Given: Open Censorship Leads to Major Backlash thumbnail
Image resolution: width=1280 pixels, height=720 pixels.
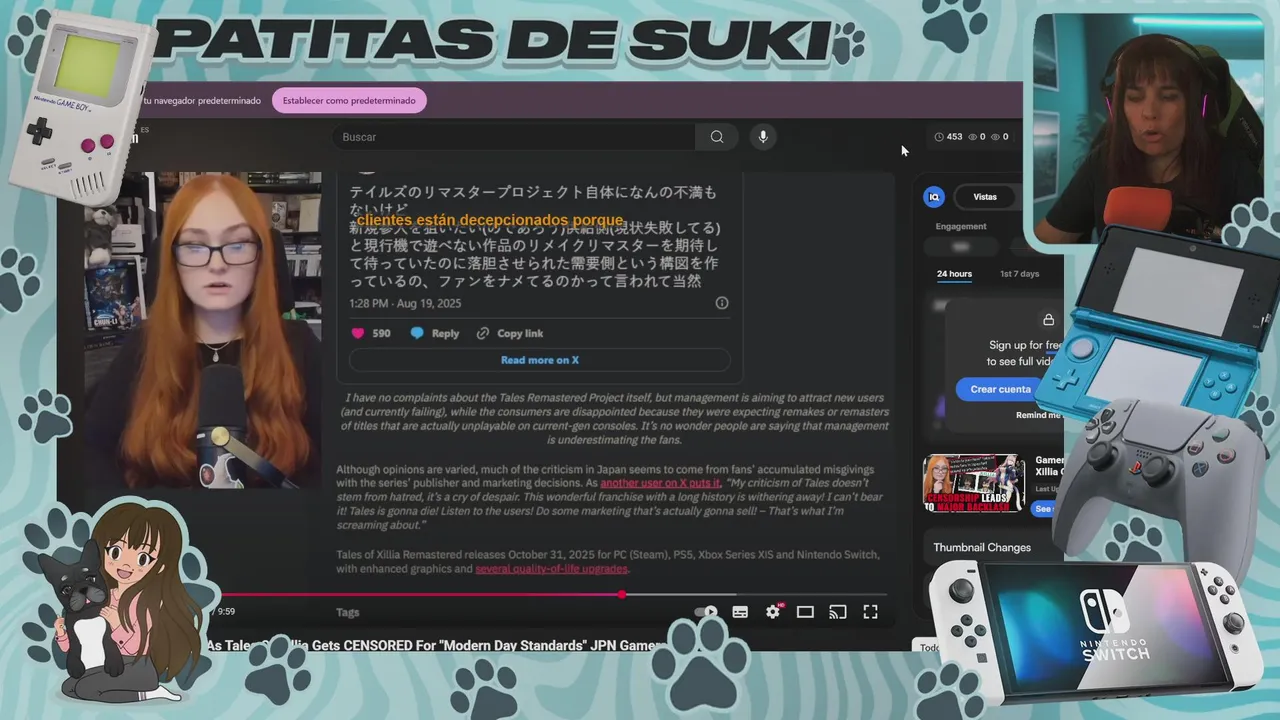Looking at the screenshot, I should click(974, 483).
